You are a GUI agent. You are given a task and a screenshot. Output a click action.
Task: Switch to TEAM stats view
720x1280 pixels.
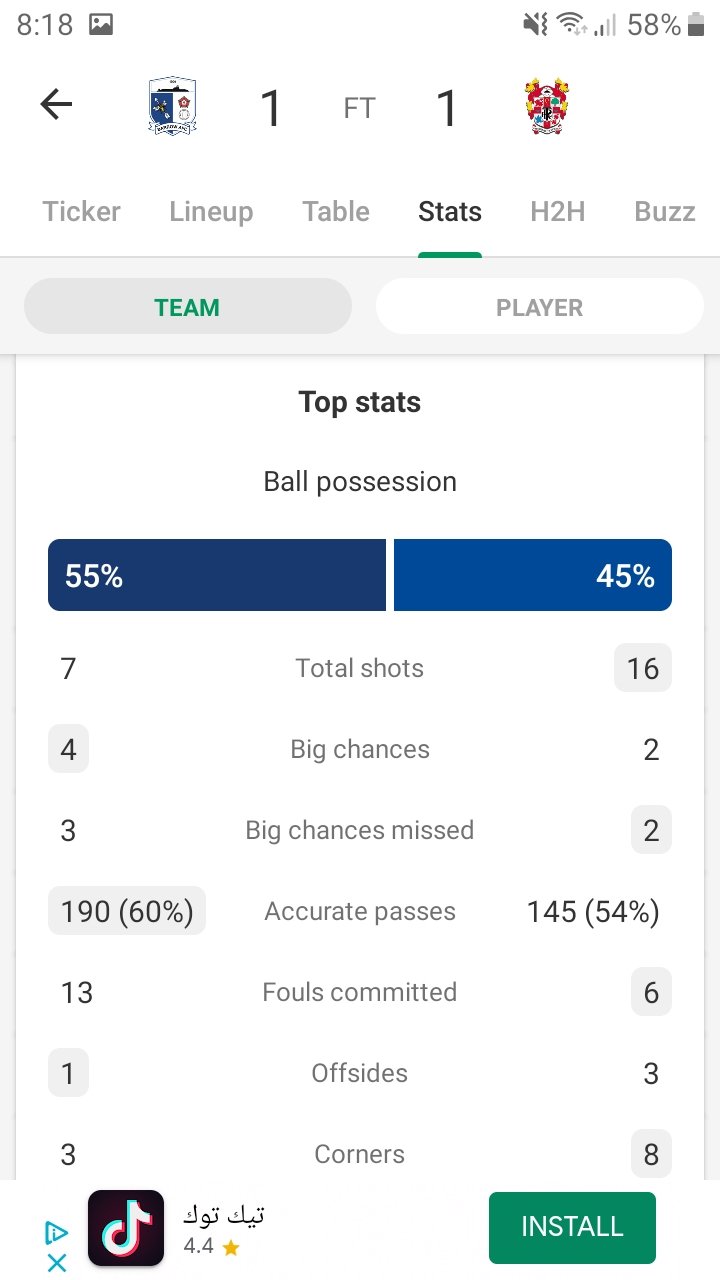[188, 306]
